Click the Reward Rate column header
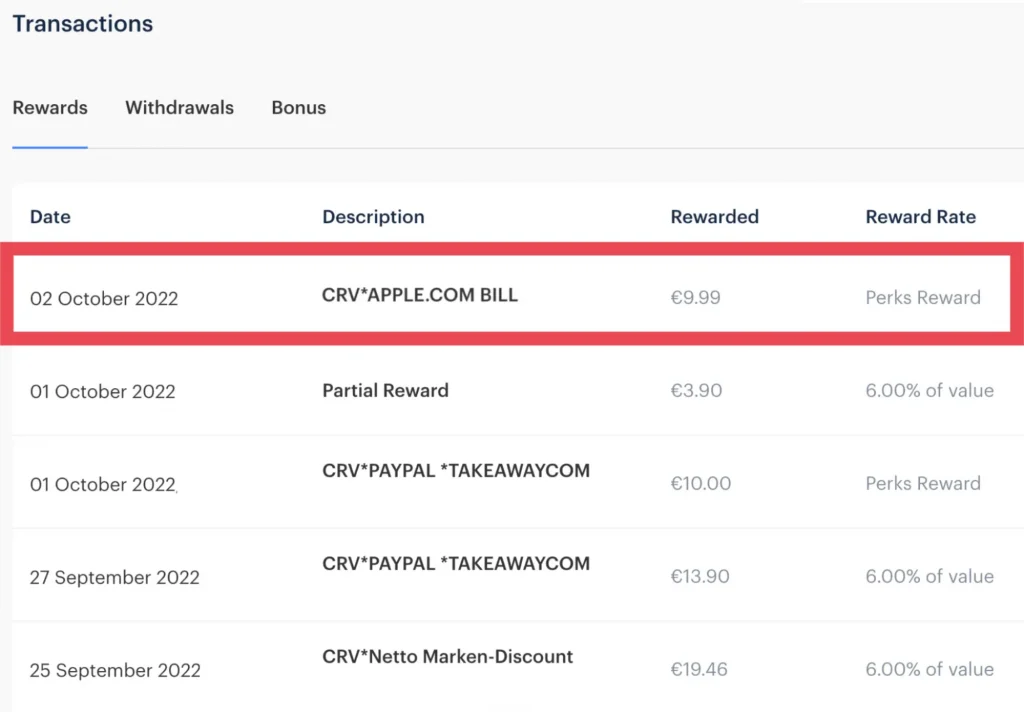Screen dimensions: 1024x712 [x=920, y=217]
